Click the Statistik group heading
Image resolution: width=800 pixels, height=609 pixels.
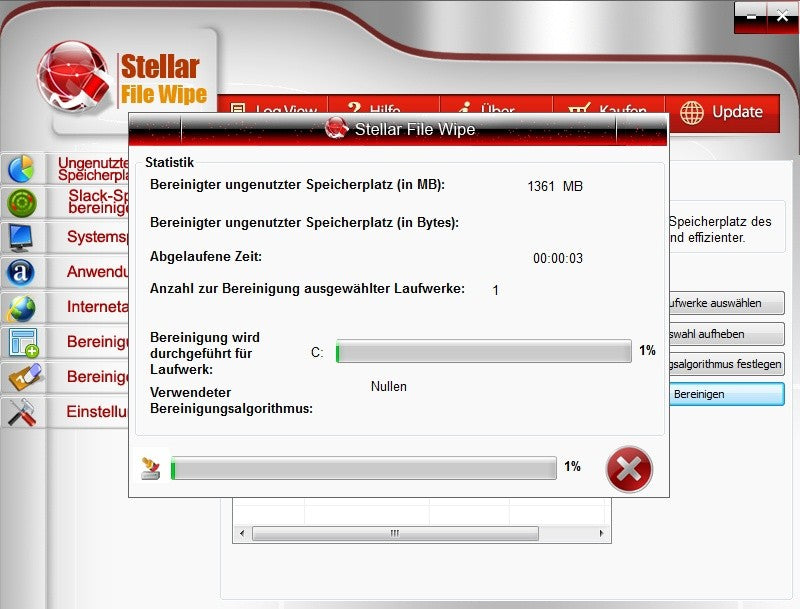coord(169,163)
